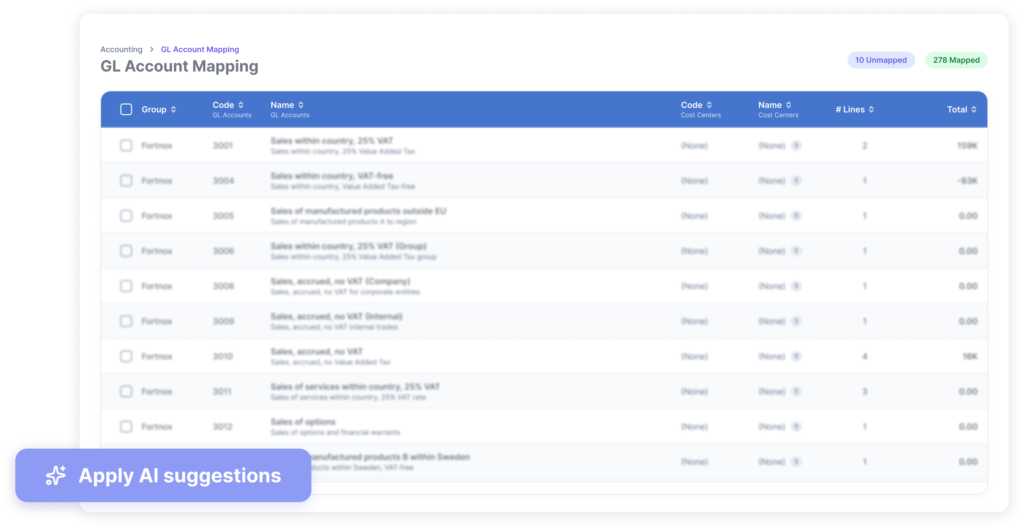Filter by the 278 Mapped badge

point(956,60)
